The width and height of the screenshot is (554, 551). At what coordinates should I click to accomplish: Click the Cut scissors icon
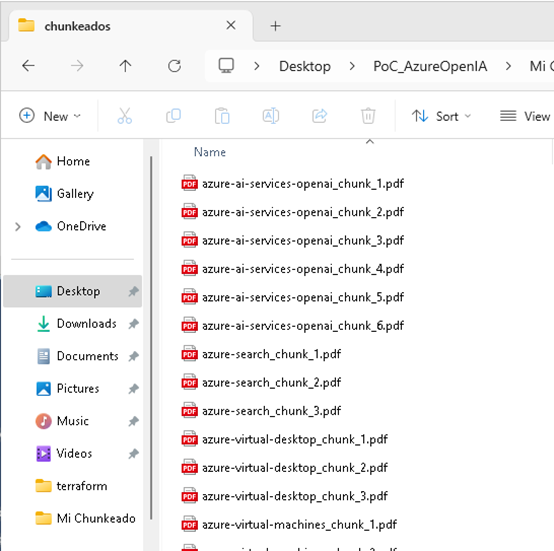pyautogui.click(x=125, y=116)
